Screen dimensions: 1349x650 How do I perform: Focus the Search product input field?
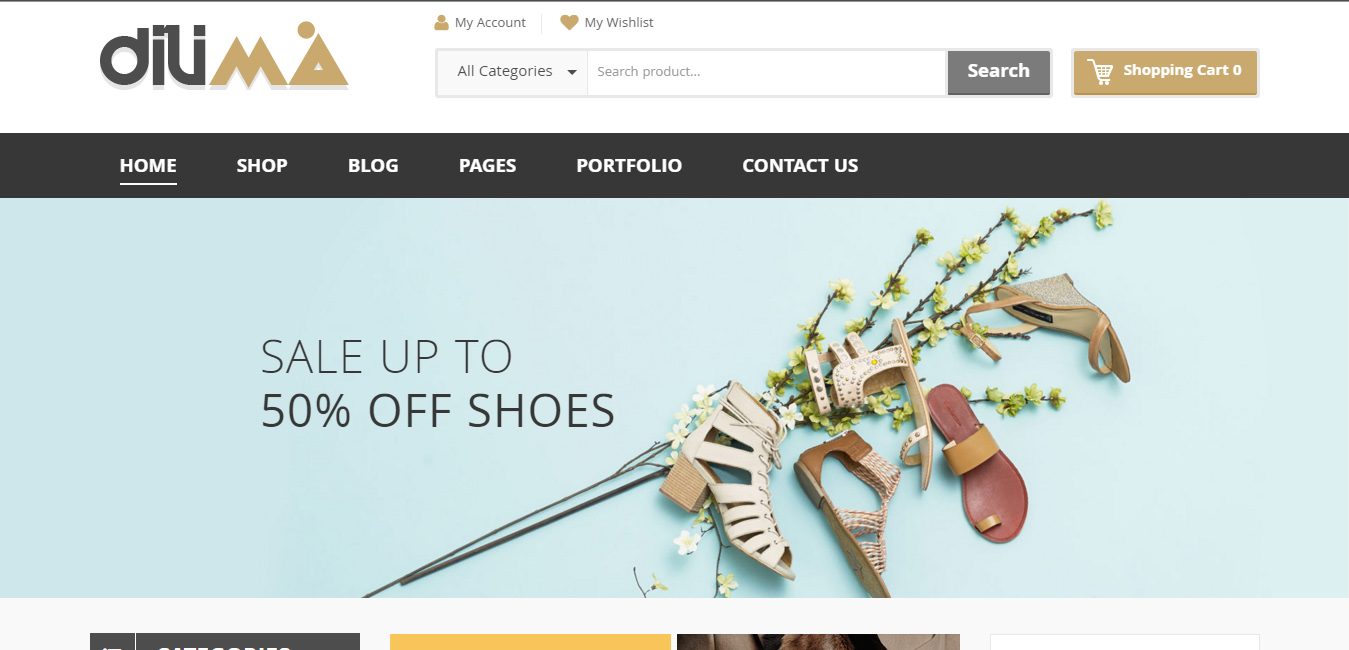pyautogui.click(x=767, y=72)
